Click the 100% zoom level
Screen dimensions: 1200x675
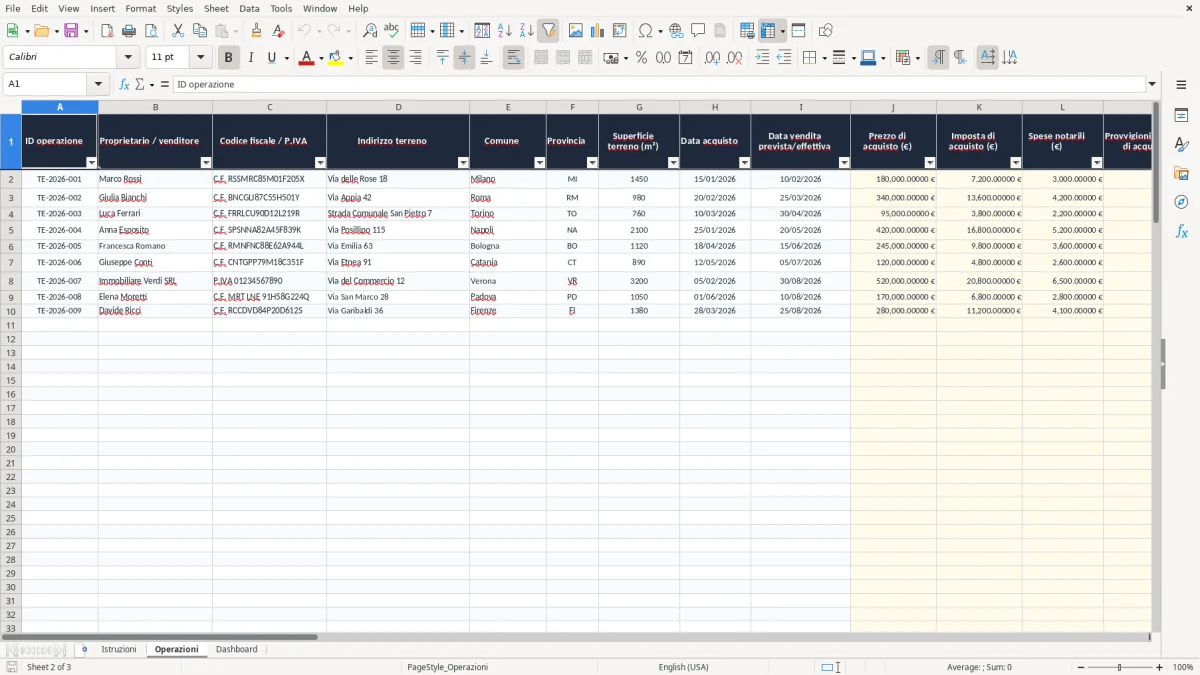coord(1183,667)
